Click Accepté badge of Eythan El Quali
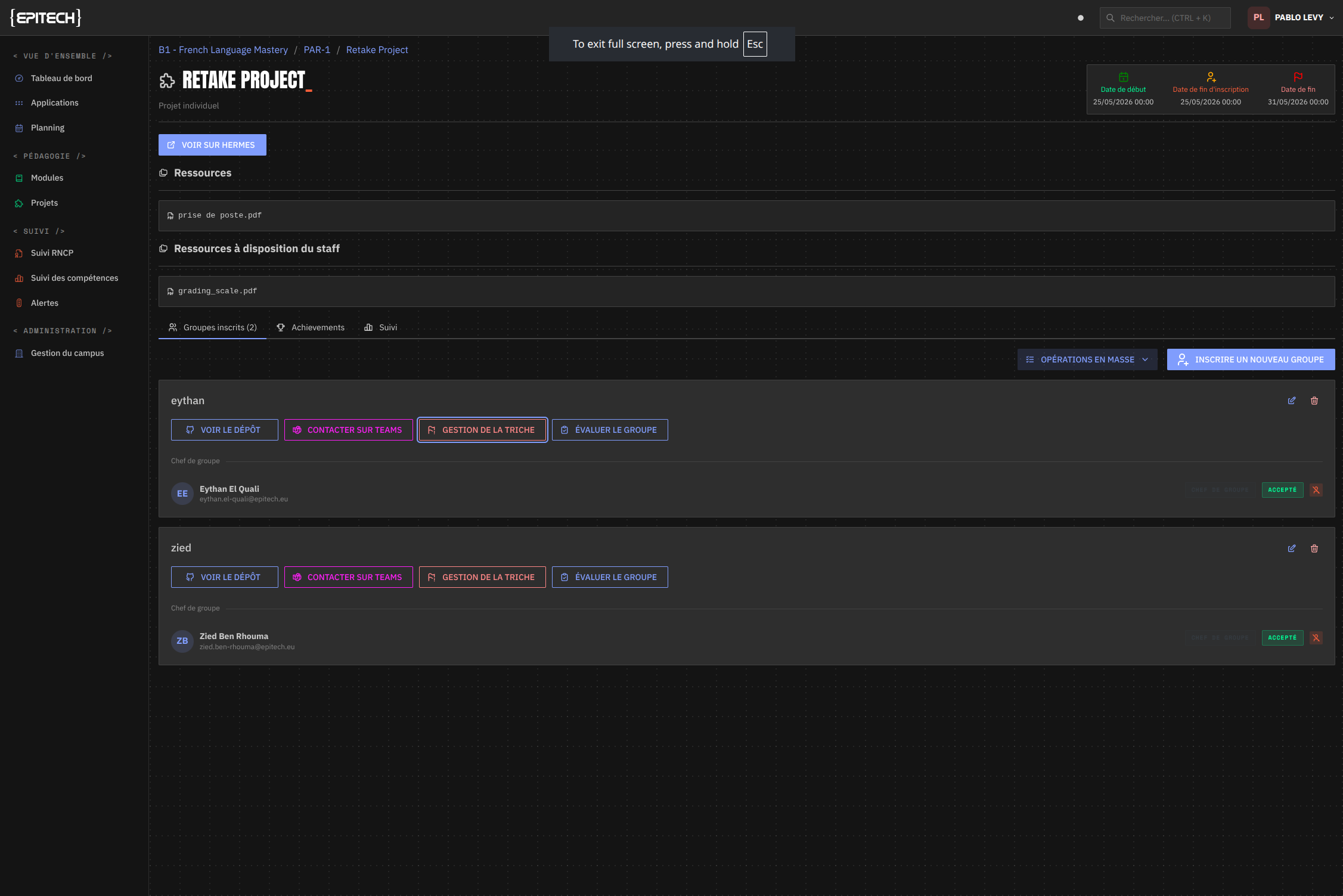Image resolution: width=1343 pixels, height=896 pixels. pos(1282,490)
